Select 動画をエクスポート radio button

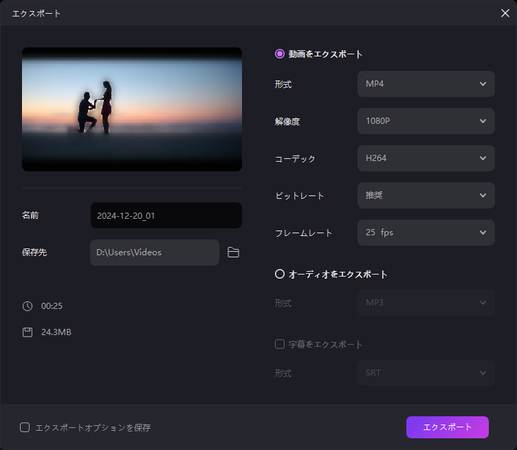(x=280, y=54)
